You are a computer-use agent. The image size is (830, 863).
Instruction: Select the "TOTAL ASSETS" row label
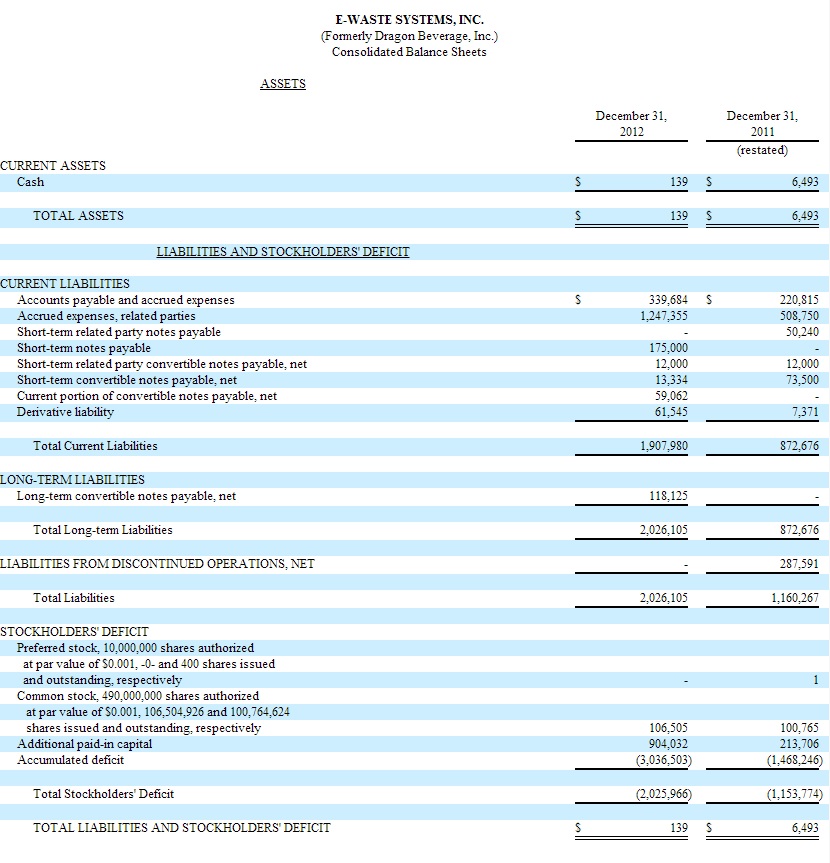(x=78, y=216)
